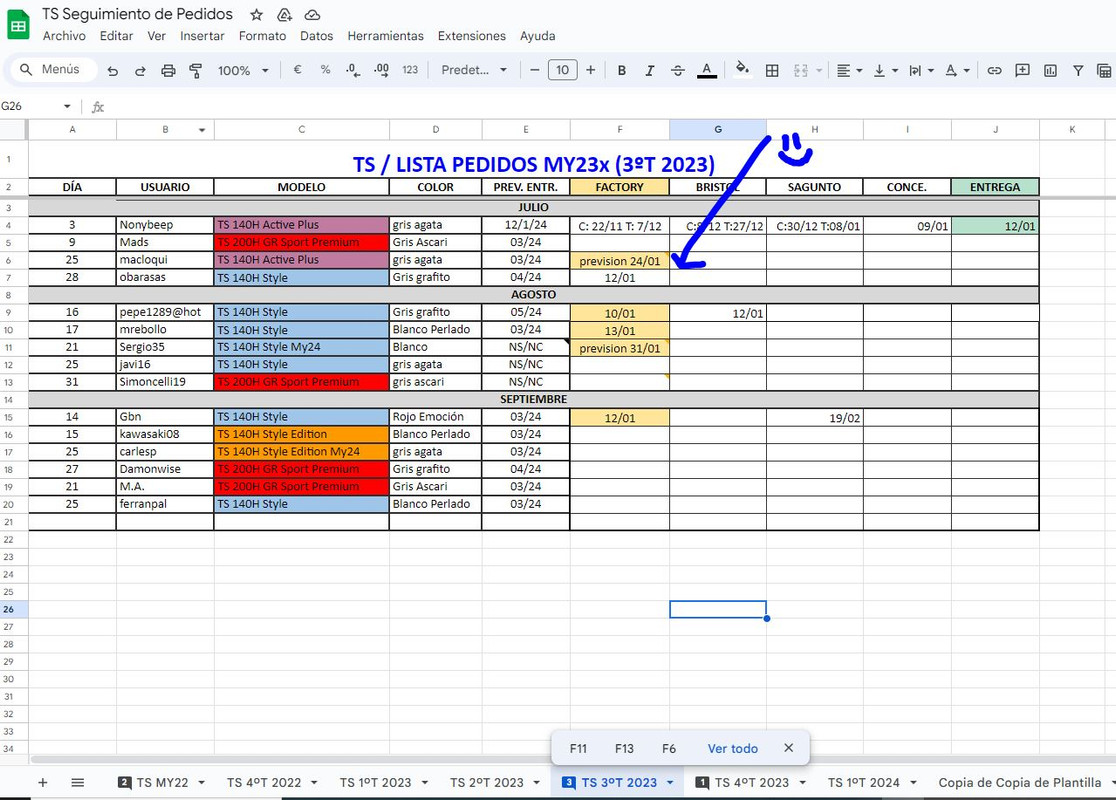Jump to comment cell F11 chip
1116x800 pixels.
pos(578,748)
